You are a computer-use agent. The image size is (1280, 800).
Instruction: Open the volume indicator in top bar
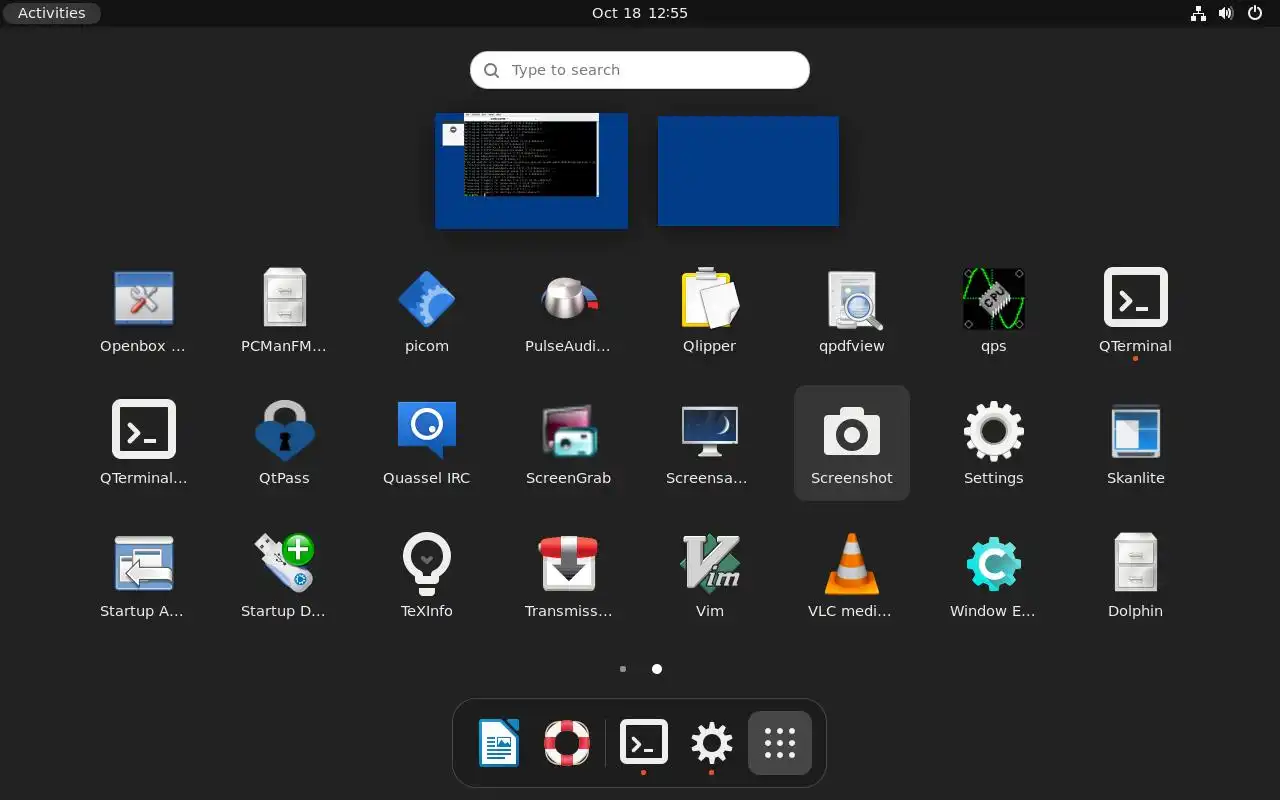(1226, 13)
